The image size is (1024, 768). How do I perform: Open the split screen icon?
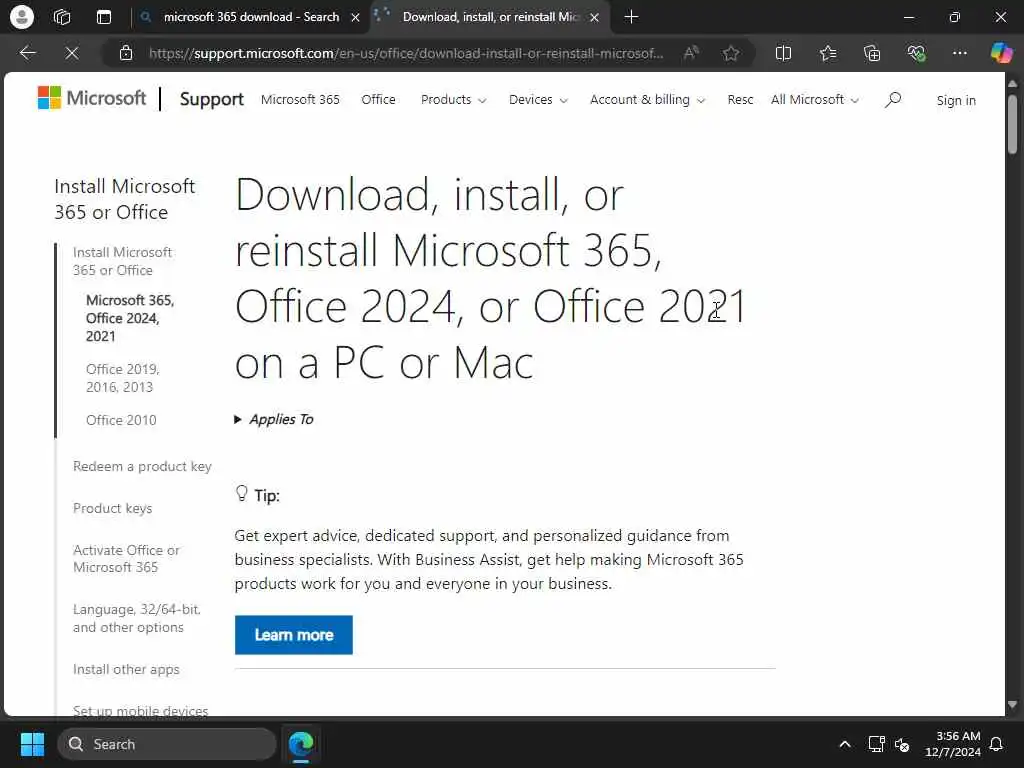[x=783, y=53]
